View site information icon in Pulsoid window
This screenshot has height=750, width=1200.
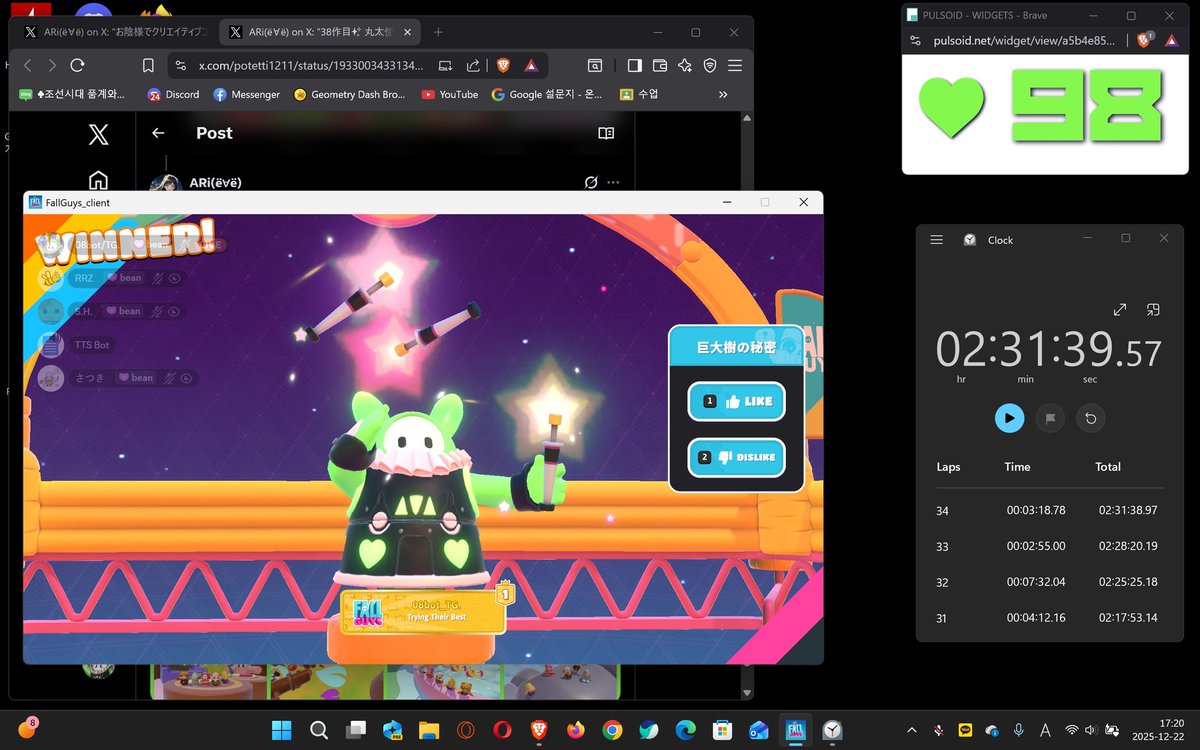914,41
